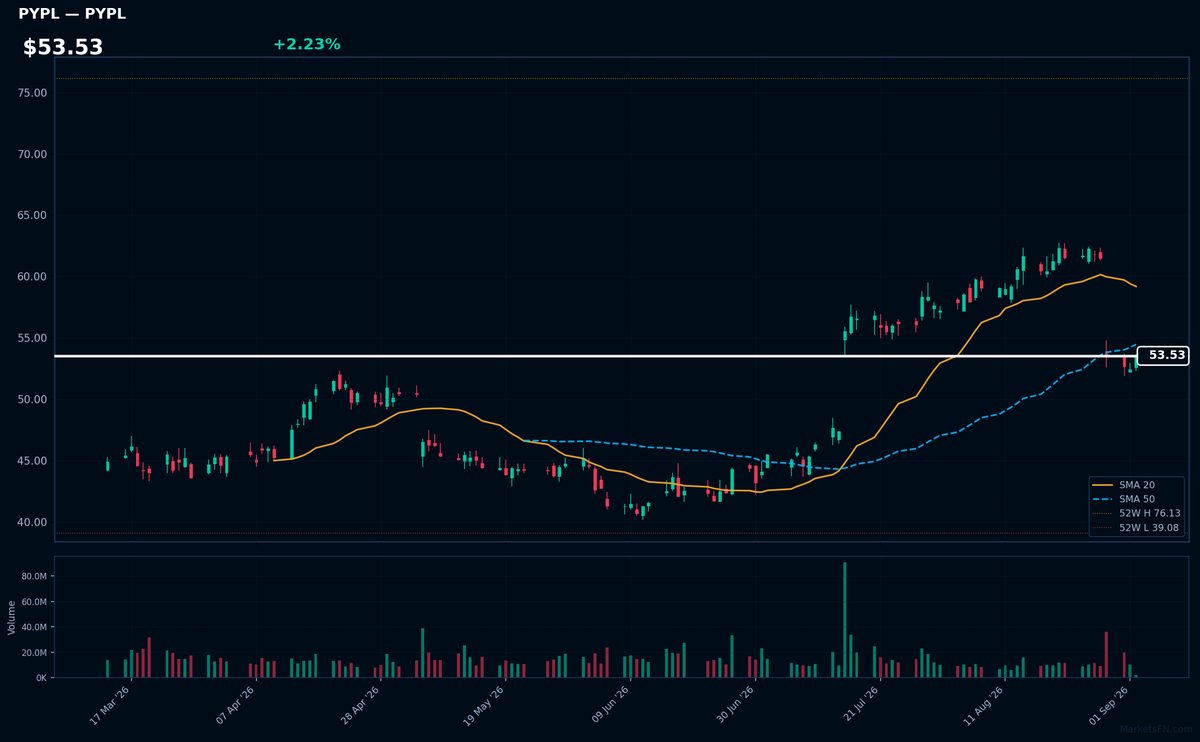The height and width of the screenshot is (742, 1200).
Task: Click the 09 Jun '26 date label
Action: click(609, 706)
